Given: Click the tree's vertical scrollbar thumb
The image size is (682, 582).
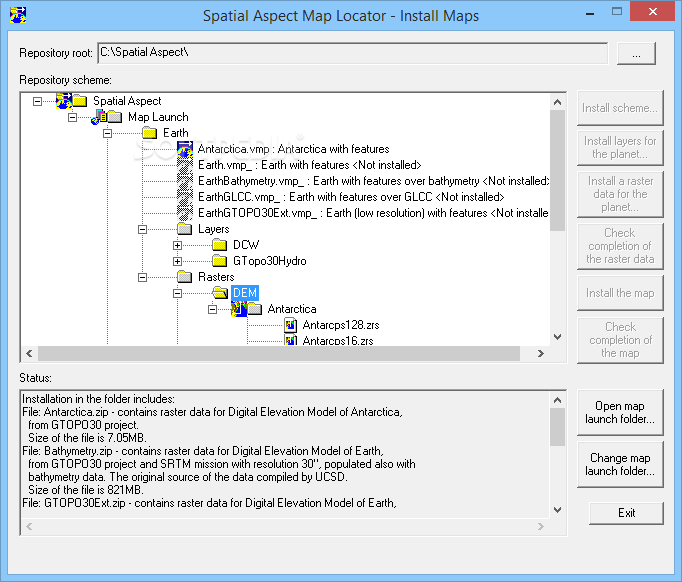Looking at the screenshot, I should point(558,171).
